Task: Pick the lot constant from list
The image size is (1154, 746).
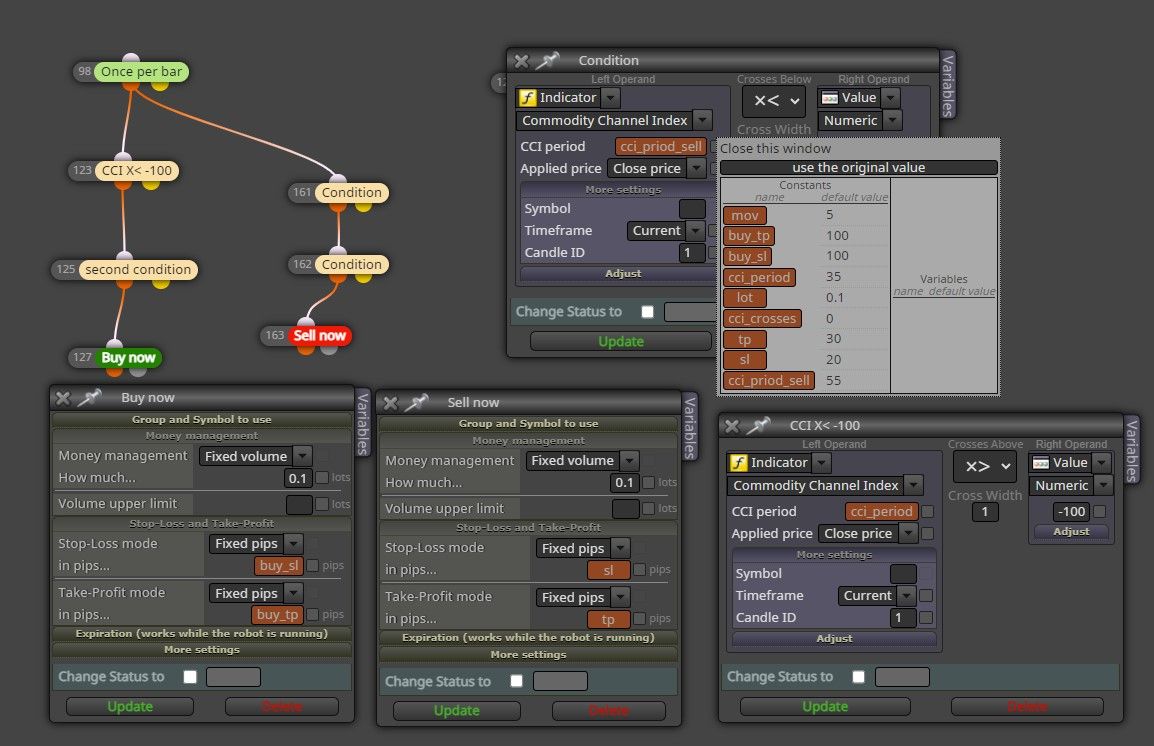Action: pyautogui.click(x=745, y=298)
